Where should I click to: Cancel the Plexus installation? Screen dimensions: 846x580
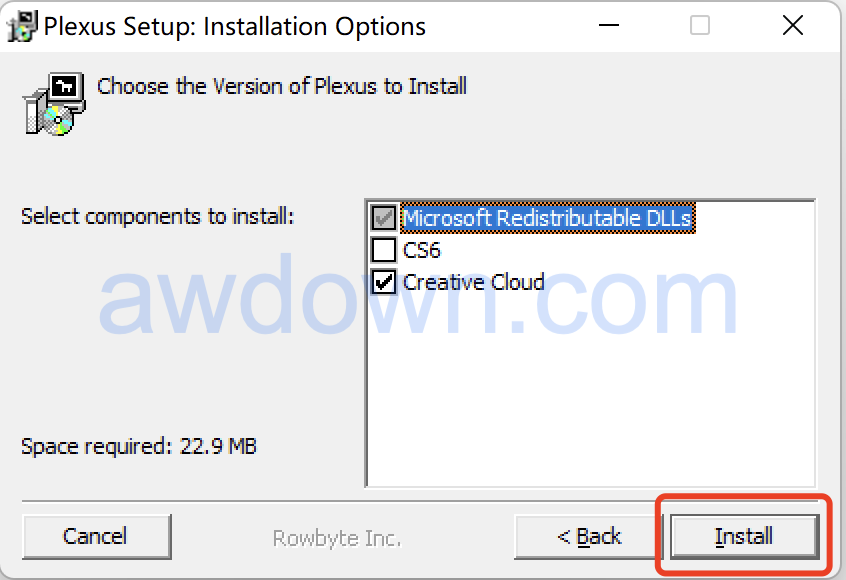pyautogui.click(x=95, y=537)
